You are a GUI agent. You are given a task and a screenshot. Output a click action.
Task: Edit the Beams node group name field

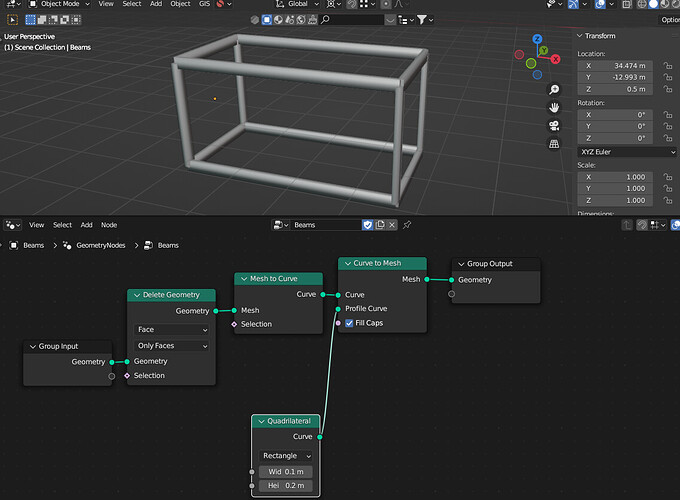pos(326,225)
